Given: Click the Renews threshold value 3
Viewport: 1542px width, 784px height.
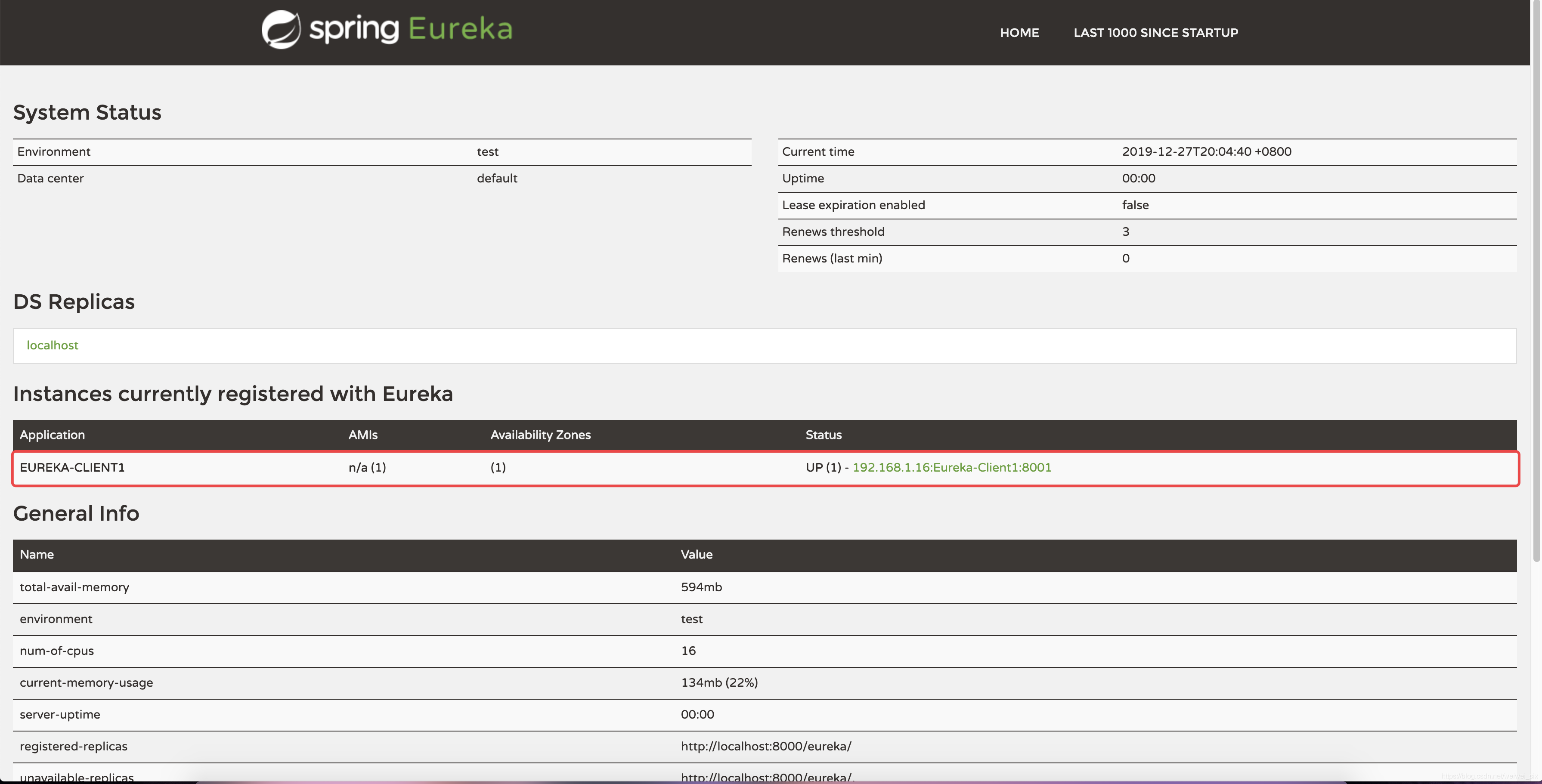Looking at the screenshot, I should pos(1125,231).
